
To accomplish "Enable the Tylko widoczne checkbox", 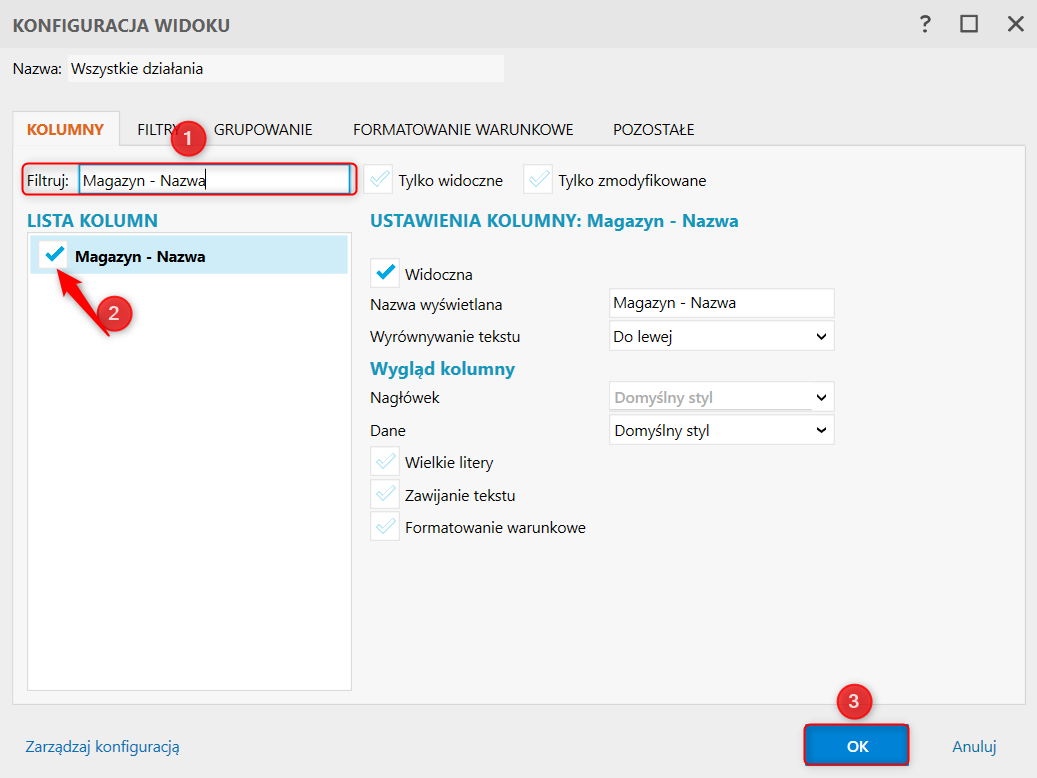I will pyautogui.click(x=379, y=180).
